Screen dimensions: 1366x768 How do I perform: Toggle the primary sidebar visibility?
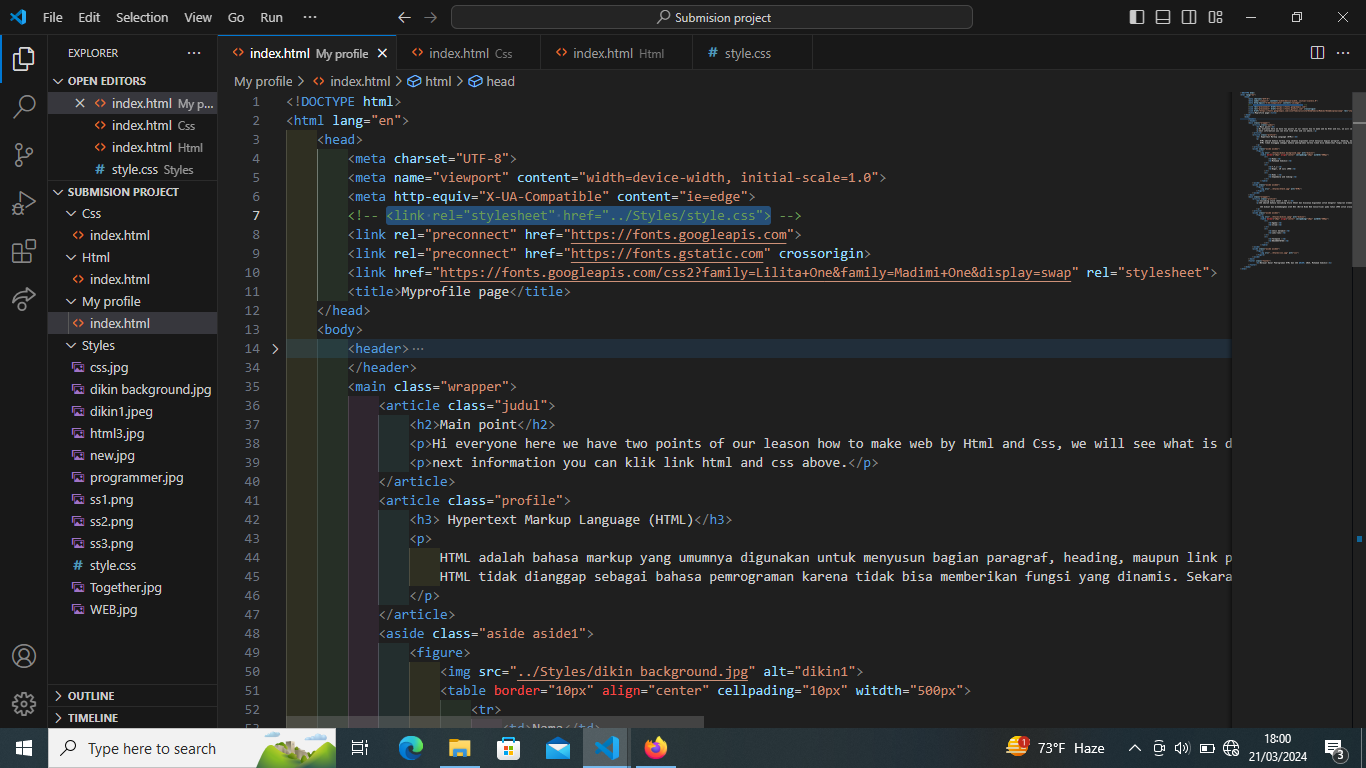(x=1136, y=17)
